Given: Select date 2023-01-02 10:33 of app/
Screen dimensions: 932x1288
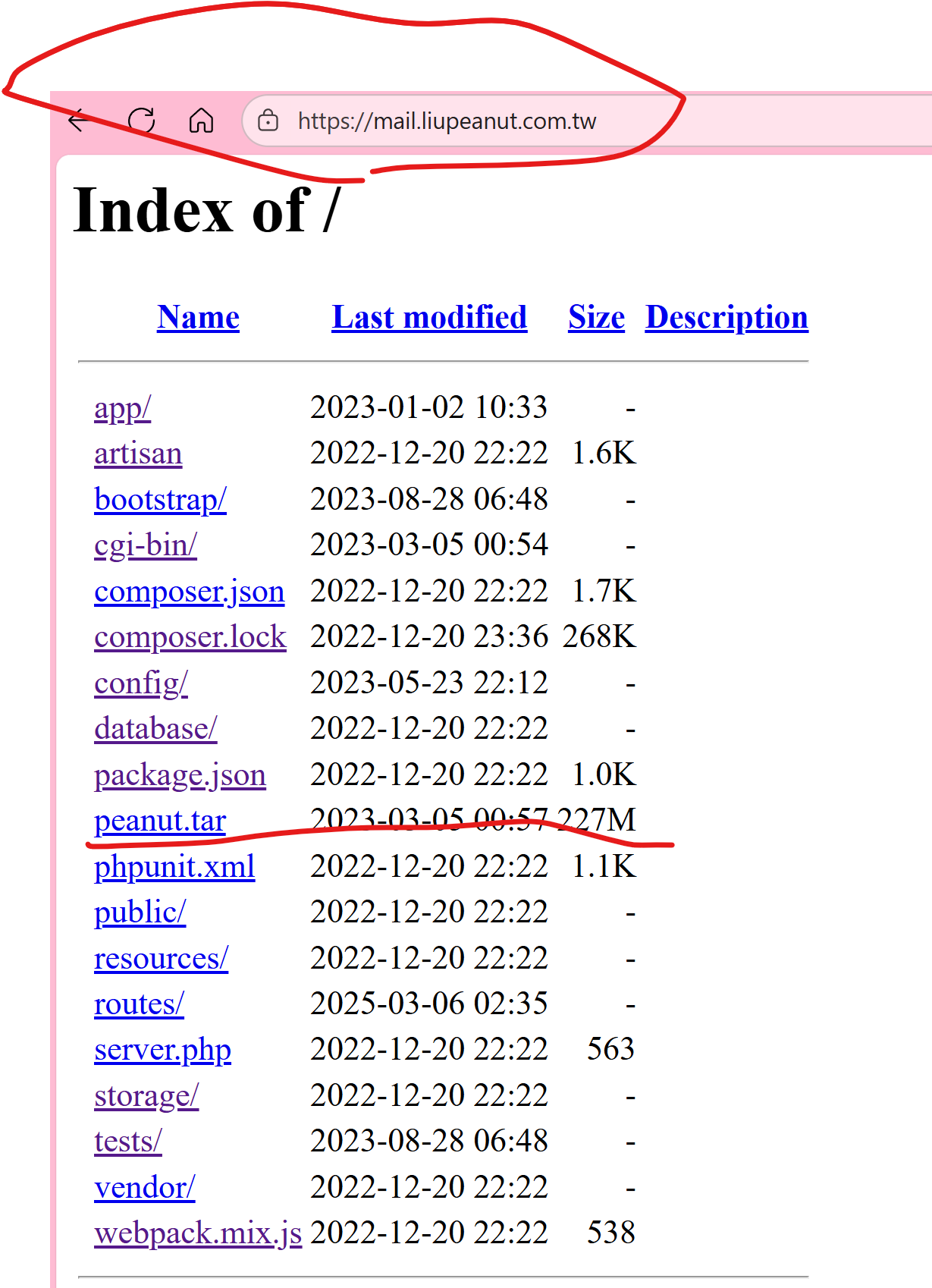Looking at the screenshot, I should click(x=429, y=407).
